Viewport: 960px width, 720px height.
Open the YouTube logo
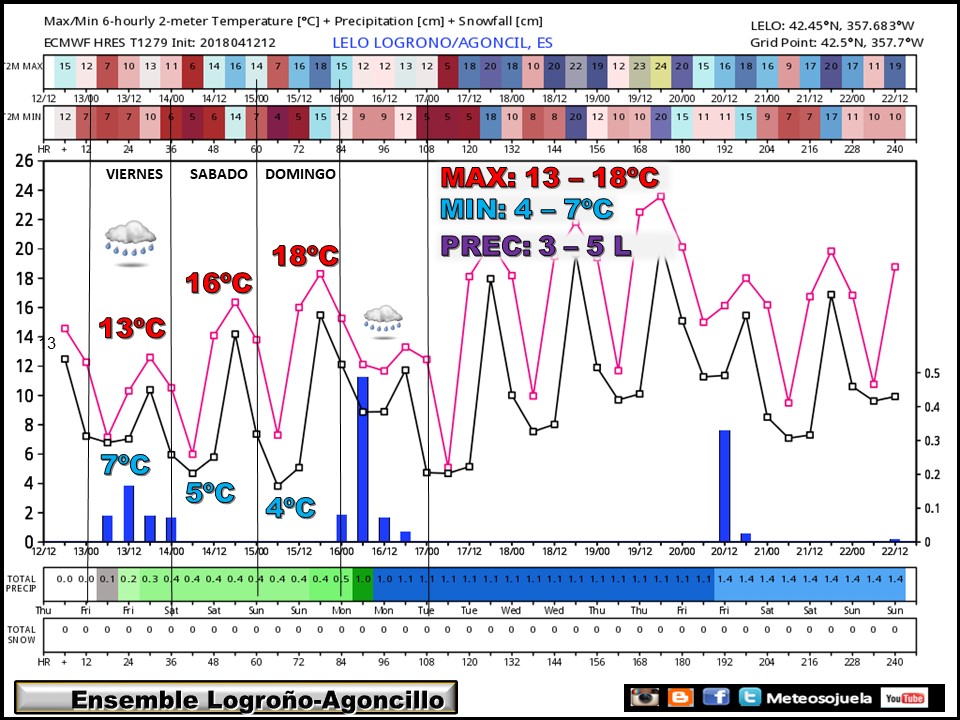(x=904, y=698)
